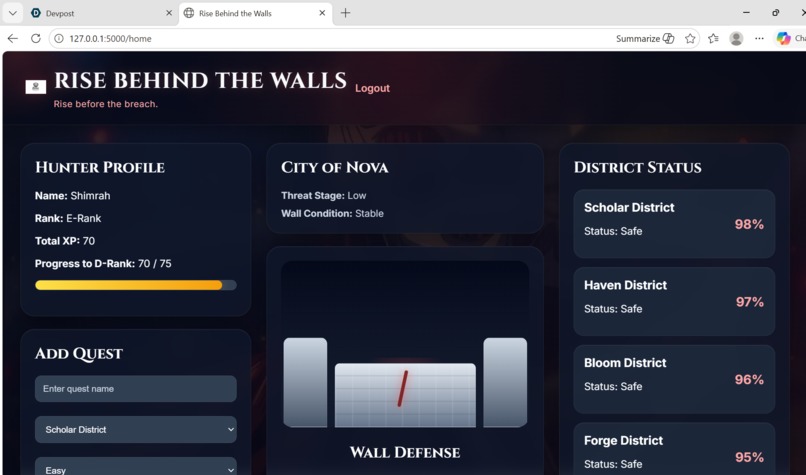Screen dimensions: 806x475
Task: Click the Rise Behind the Walls title
Action: click(x=200, y=81)
